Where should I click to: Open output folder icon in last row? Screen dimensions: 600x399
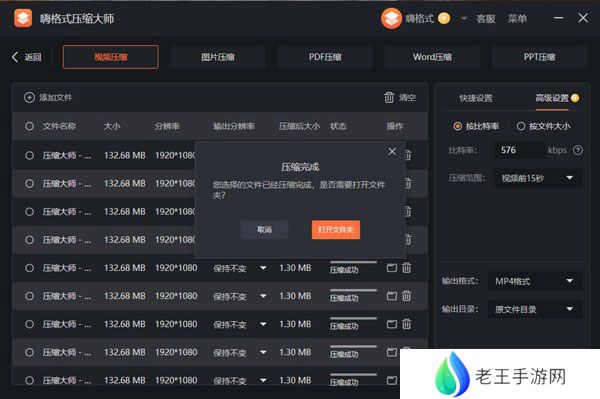(x=391, y=381)
